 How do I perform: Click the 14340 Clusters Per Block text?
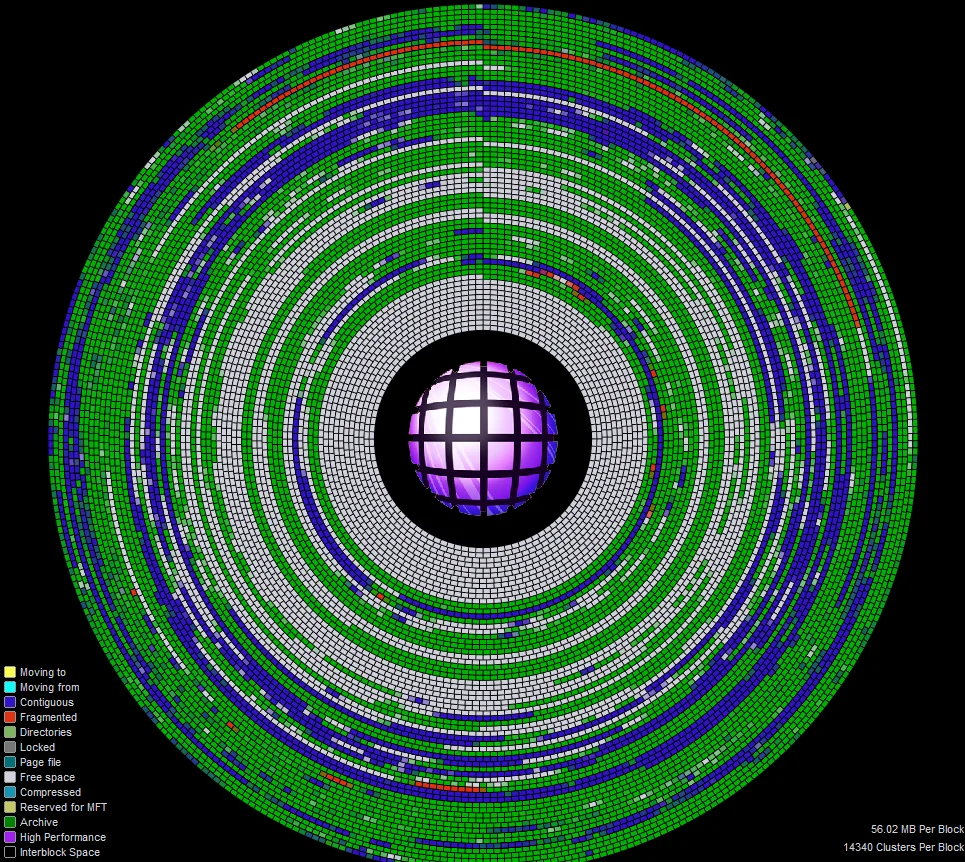903,847
